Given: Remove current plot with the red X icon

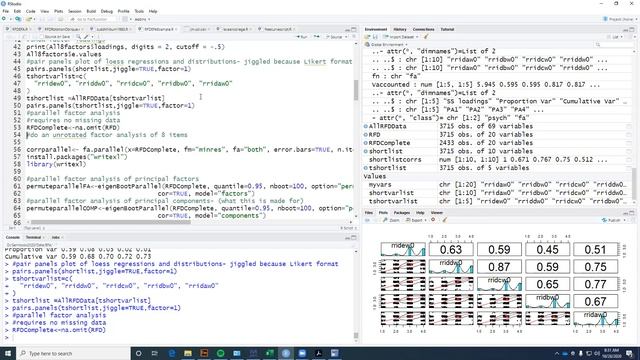Looking at the screenshot, I should tap(433, 220).
